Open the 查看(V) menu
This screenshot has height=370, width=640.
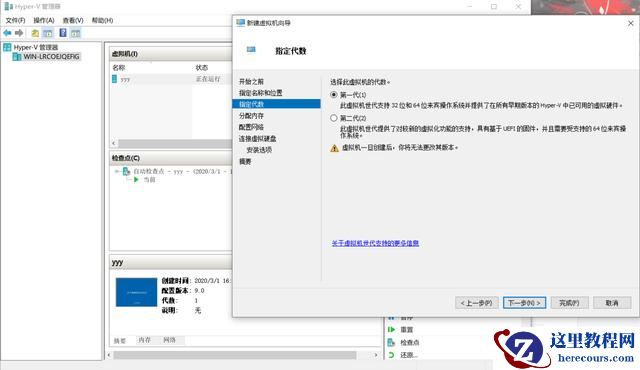click(73, 20)
